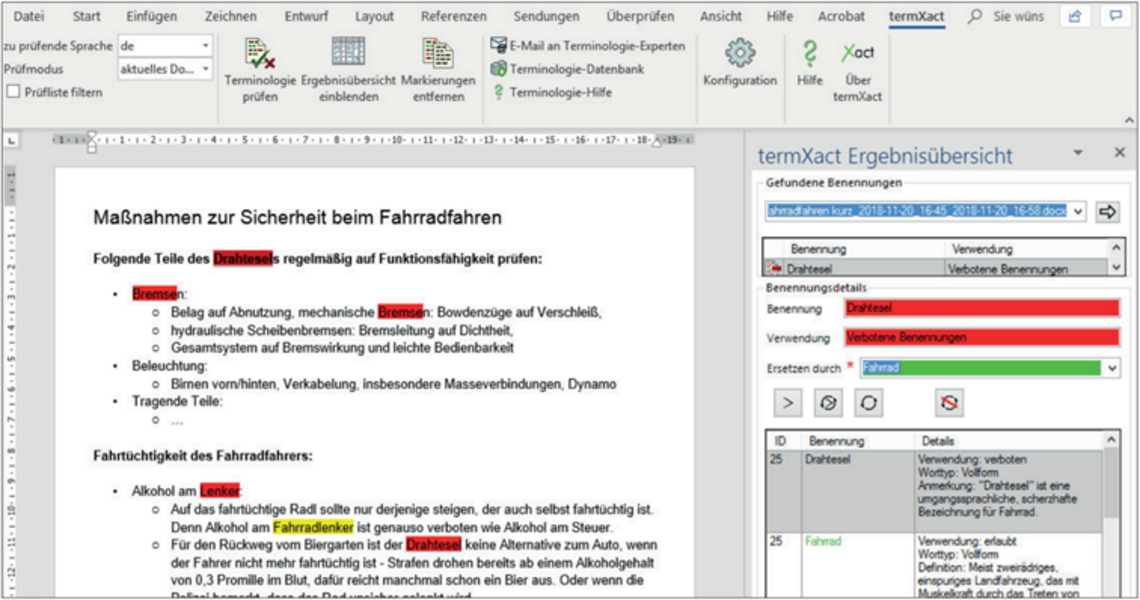Switch to the Referenzen tab
The image size is (1140, 600).
tap(454, 16)
